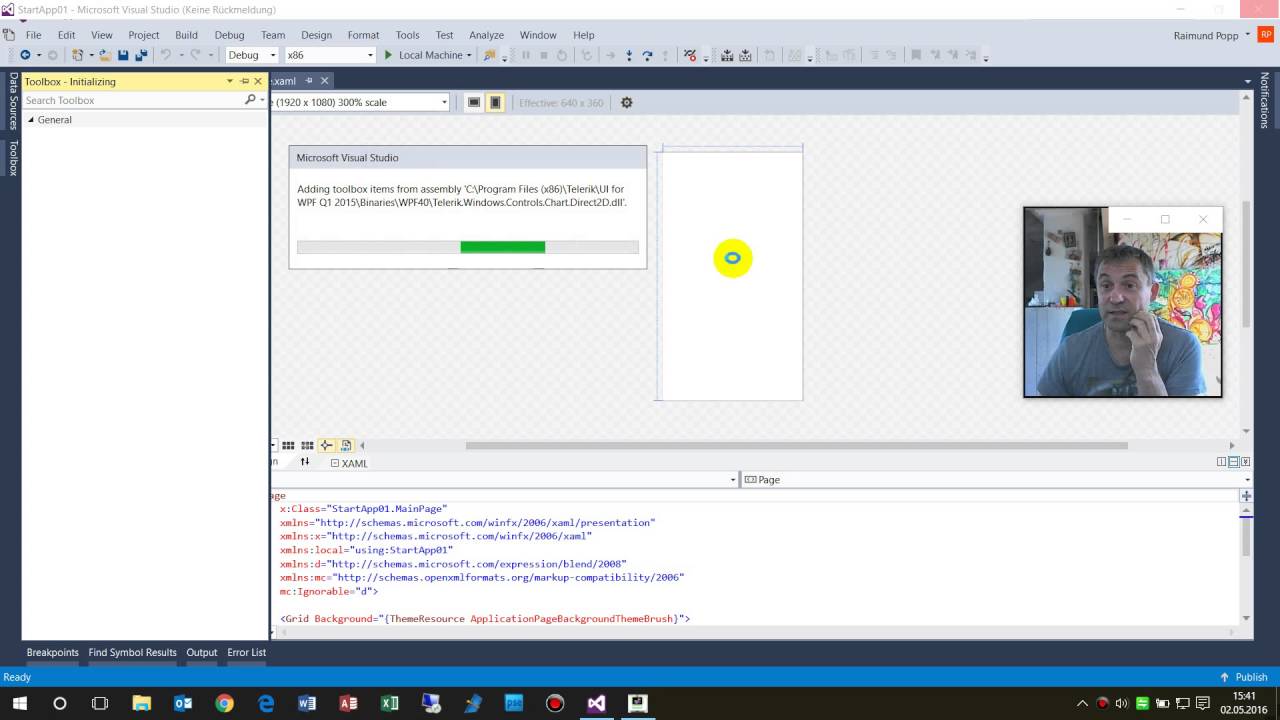
Task: Start debugging with the green play arrow
Action: click(388, 55)
